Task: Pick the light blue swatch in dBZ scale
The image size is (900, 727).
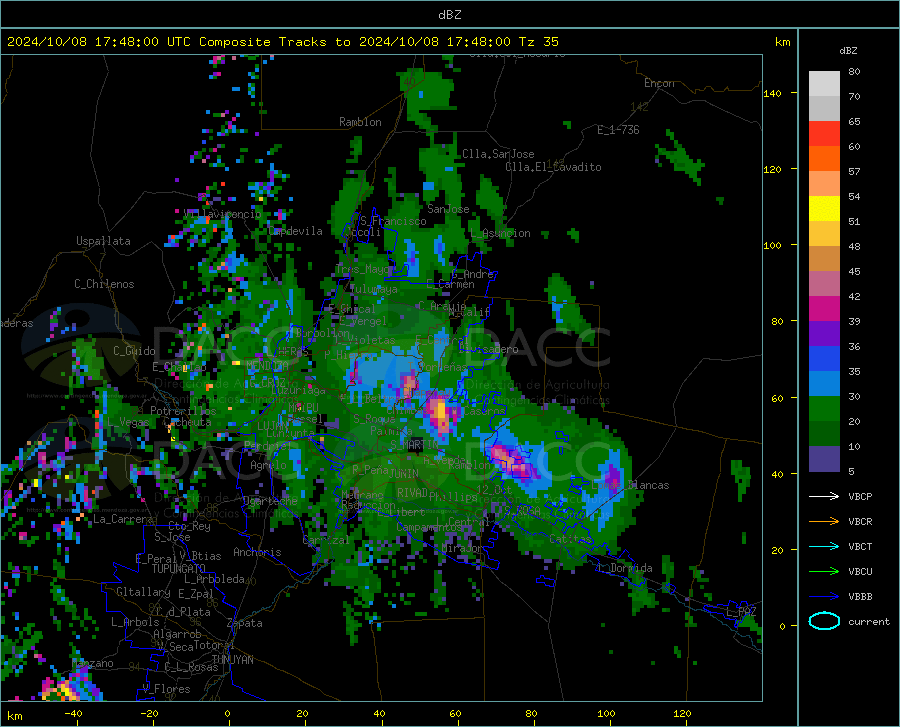Action: pyautogui.click(x=824, y=383)
